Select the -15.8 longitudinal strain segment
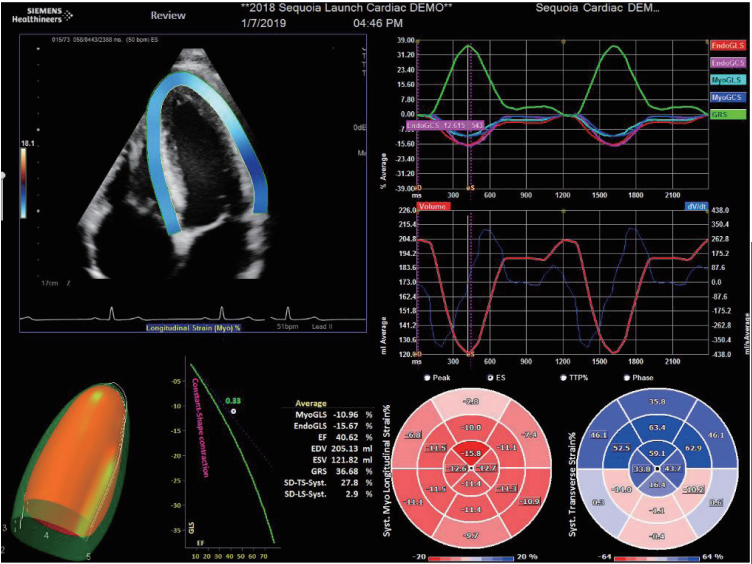The width and height of the screenshot is (752, 564). click(x=470, y=451)
